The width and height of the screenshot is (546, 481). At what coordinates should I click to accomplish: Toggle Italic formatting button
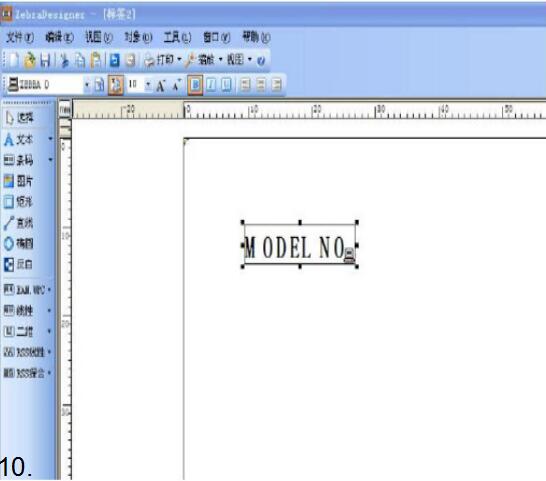[x=211, y=85]
